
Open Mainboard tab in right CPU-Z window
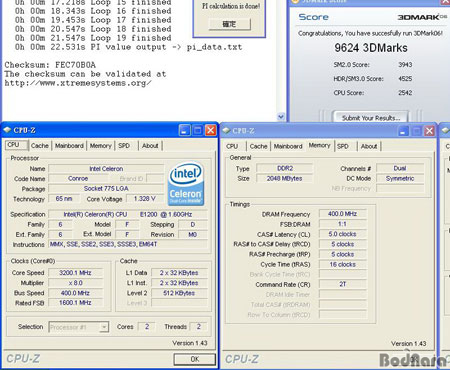click(288, 146)
